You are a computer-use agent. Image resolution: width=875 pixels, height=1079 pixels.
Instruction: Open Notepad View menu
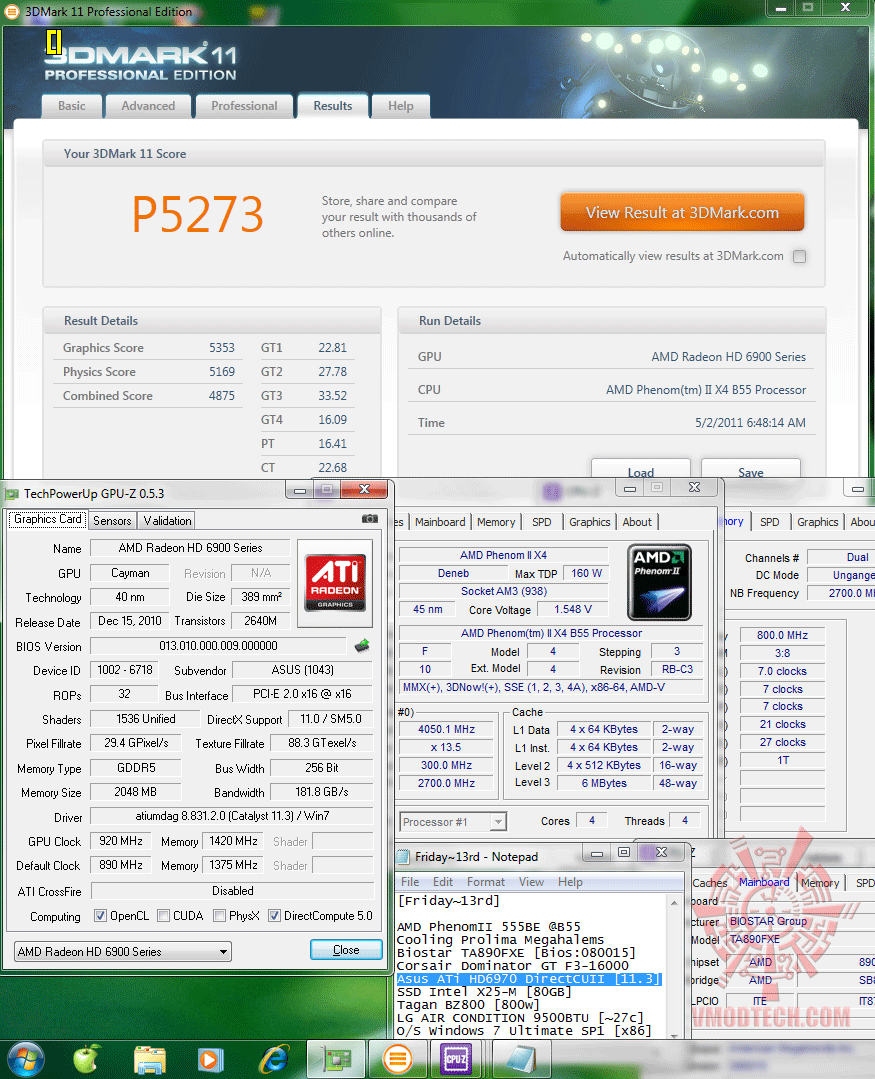(x=531, y=882)
